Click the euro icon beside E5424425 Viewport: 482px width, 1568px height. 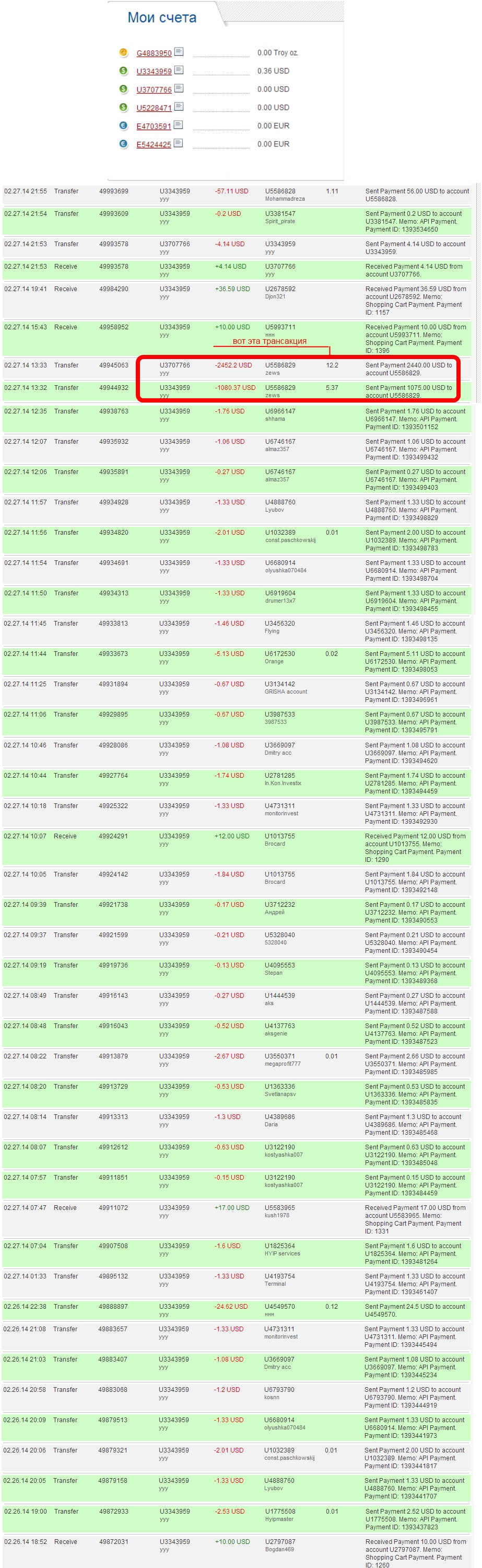pyautogui.click(x=123, y=144)
